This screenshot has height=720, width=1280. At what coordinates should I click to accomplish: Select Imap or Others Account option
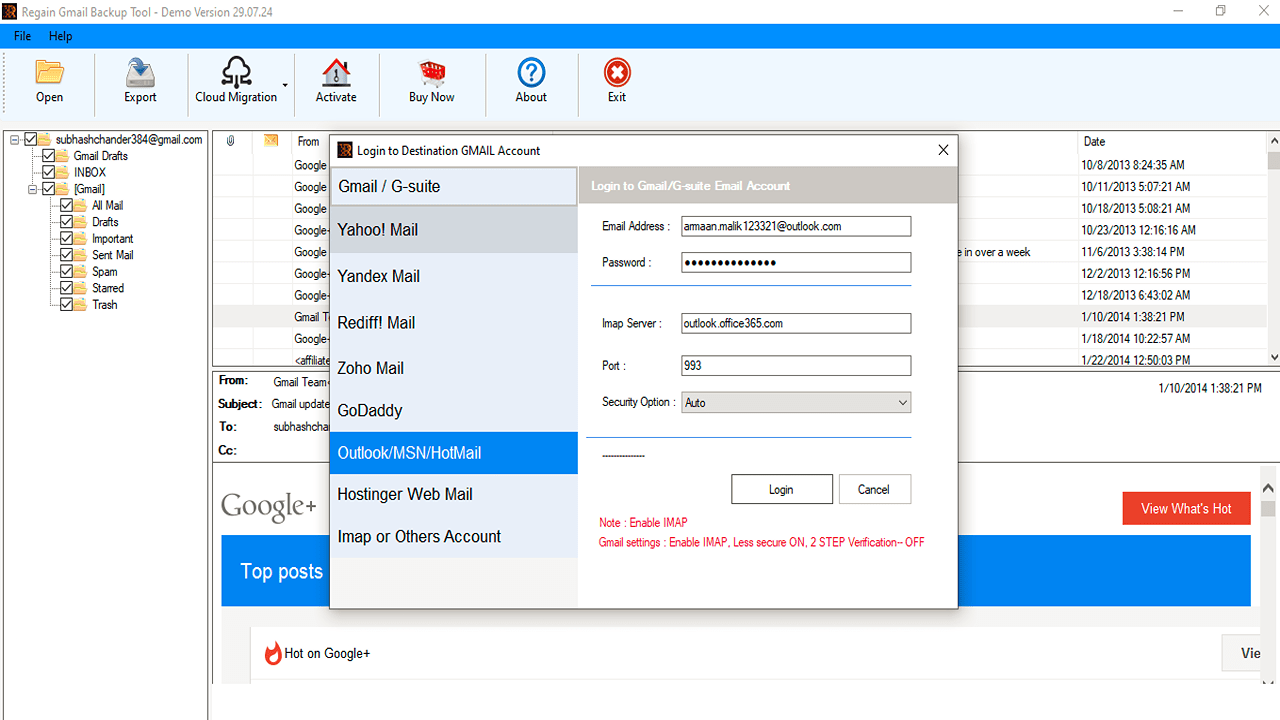click(x=453, y=536)
